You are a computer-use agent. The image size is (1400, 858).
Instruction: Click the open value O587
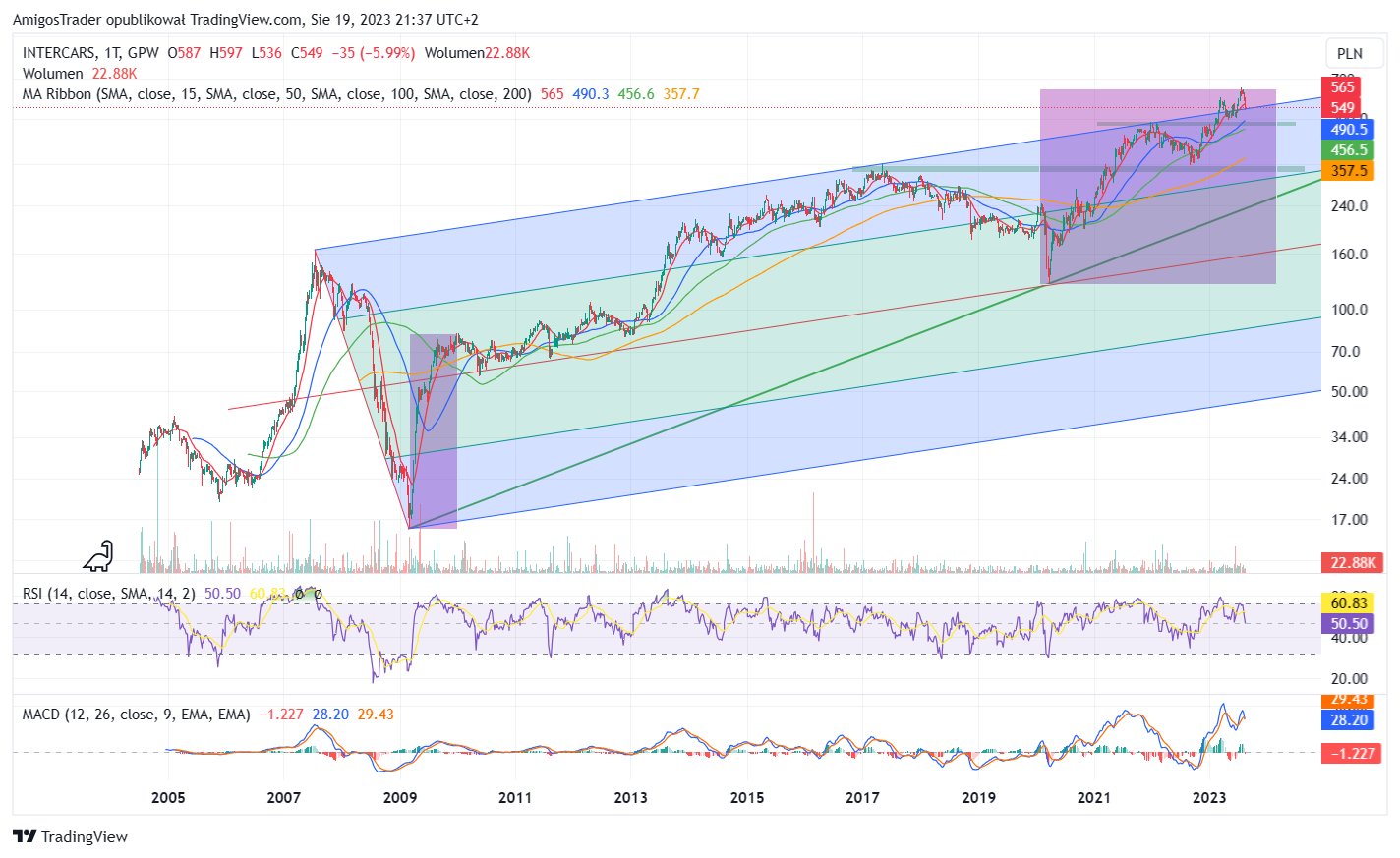(x=184, y=53)
